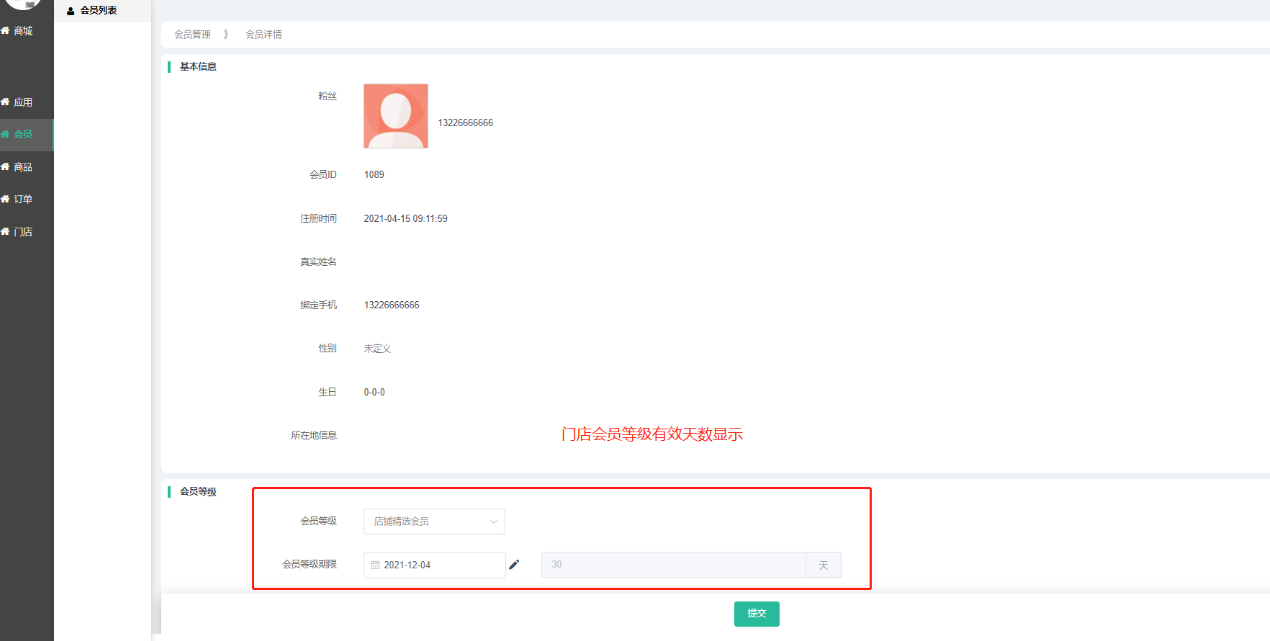Click the home icon beside 商品
Screen dimensions: 1270x641
coord(5,167)
